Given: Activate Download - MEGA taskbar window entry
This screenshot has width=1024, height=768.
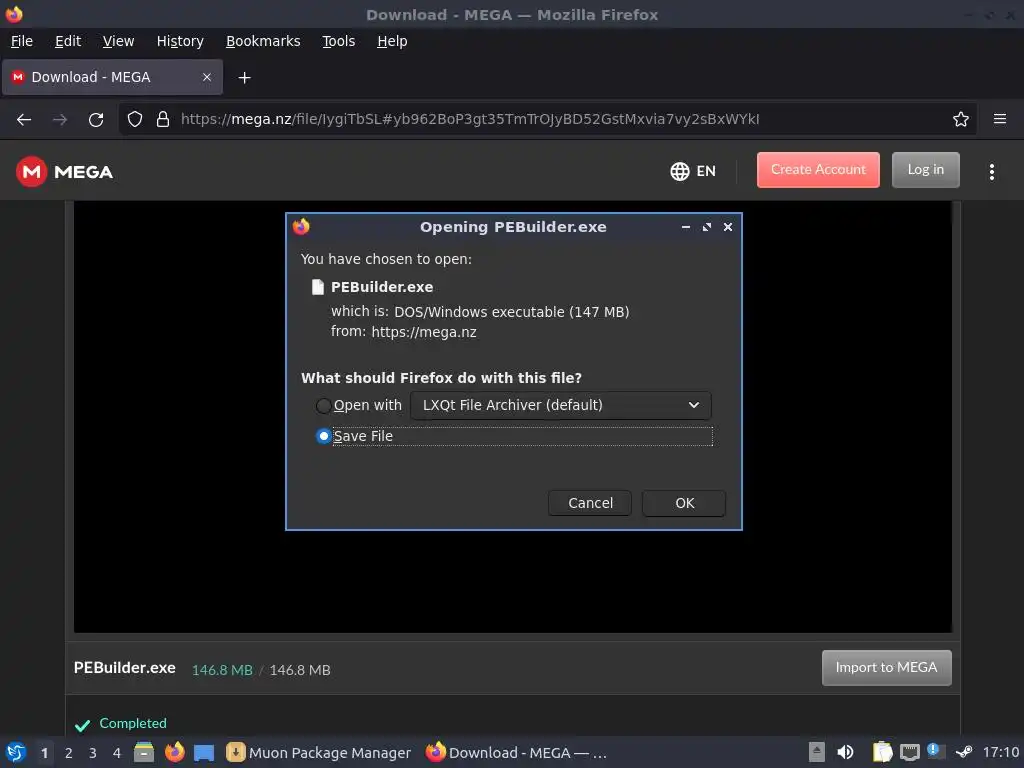Looking at the screenshot, I should [x=517, y=753].
